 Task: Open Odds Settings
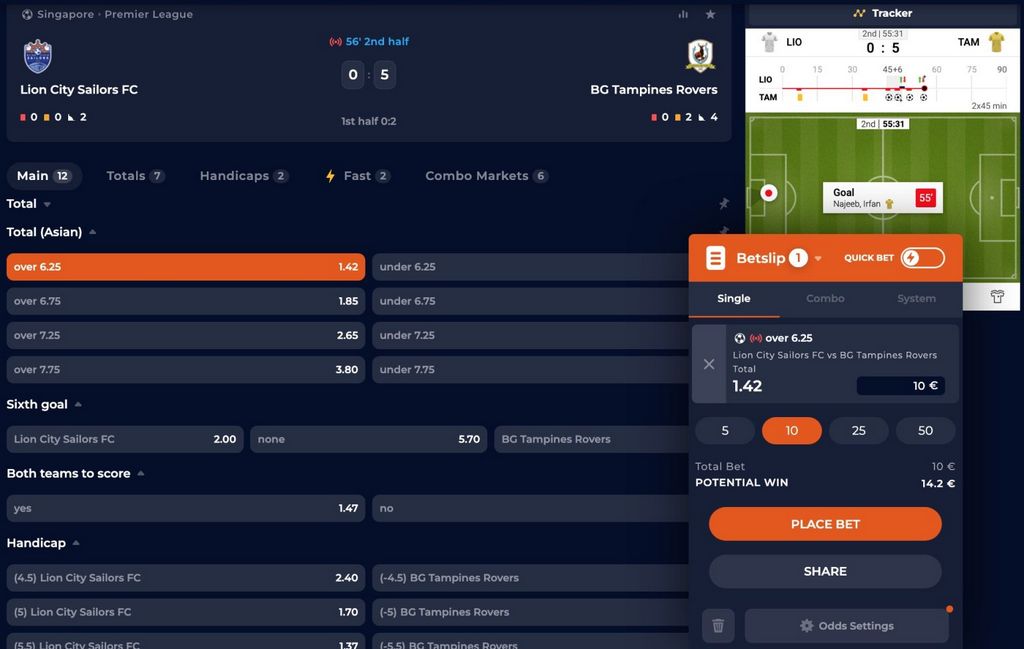click(x=846, y=626)
